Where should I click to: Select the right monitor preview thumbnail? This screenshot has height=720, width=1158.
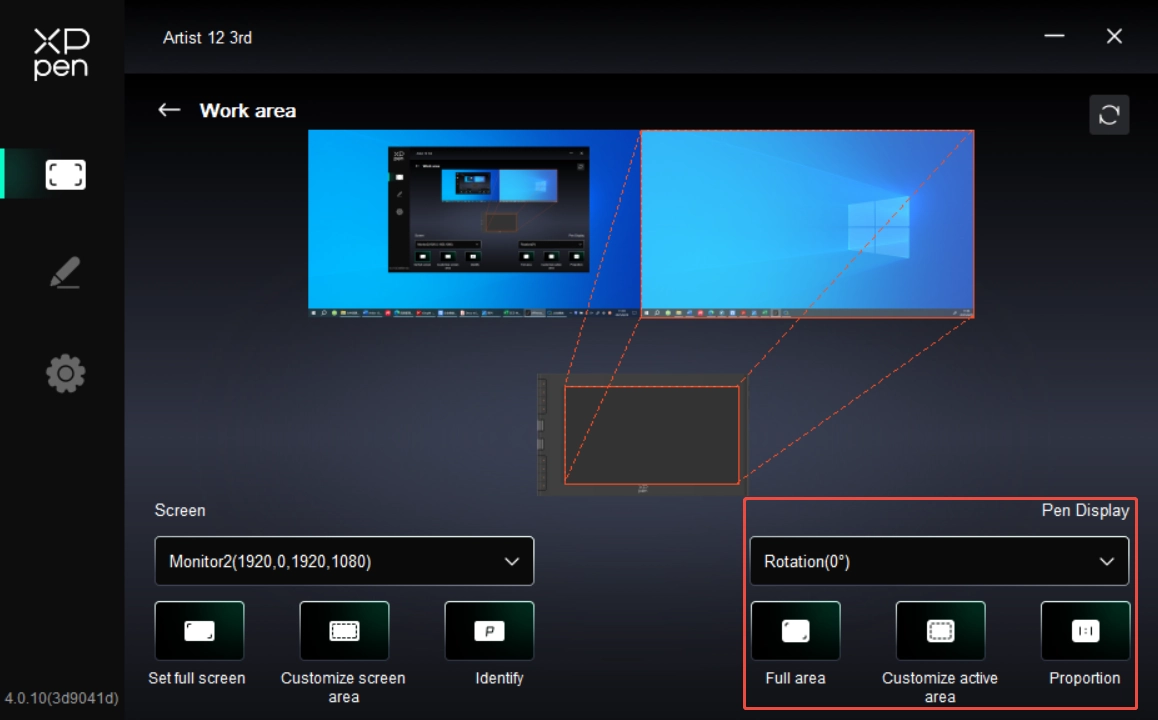click(x=807, y=224)
